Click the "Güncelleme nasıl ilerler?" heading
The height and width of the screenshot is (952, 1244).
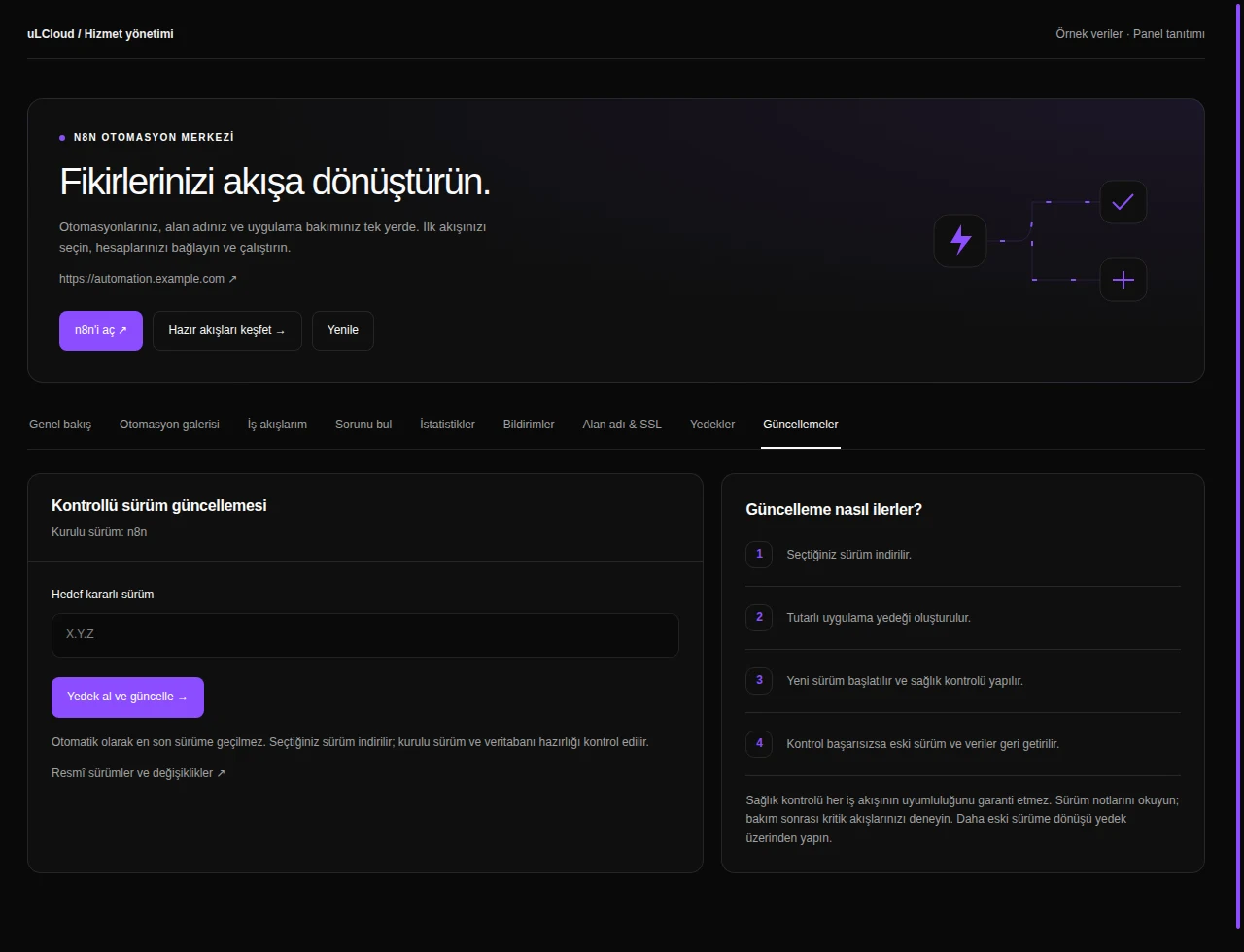click(834, 509)
